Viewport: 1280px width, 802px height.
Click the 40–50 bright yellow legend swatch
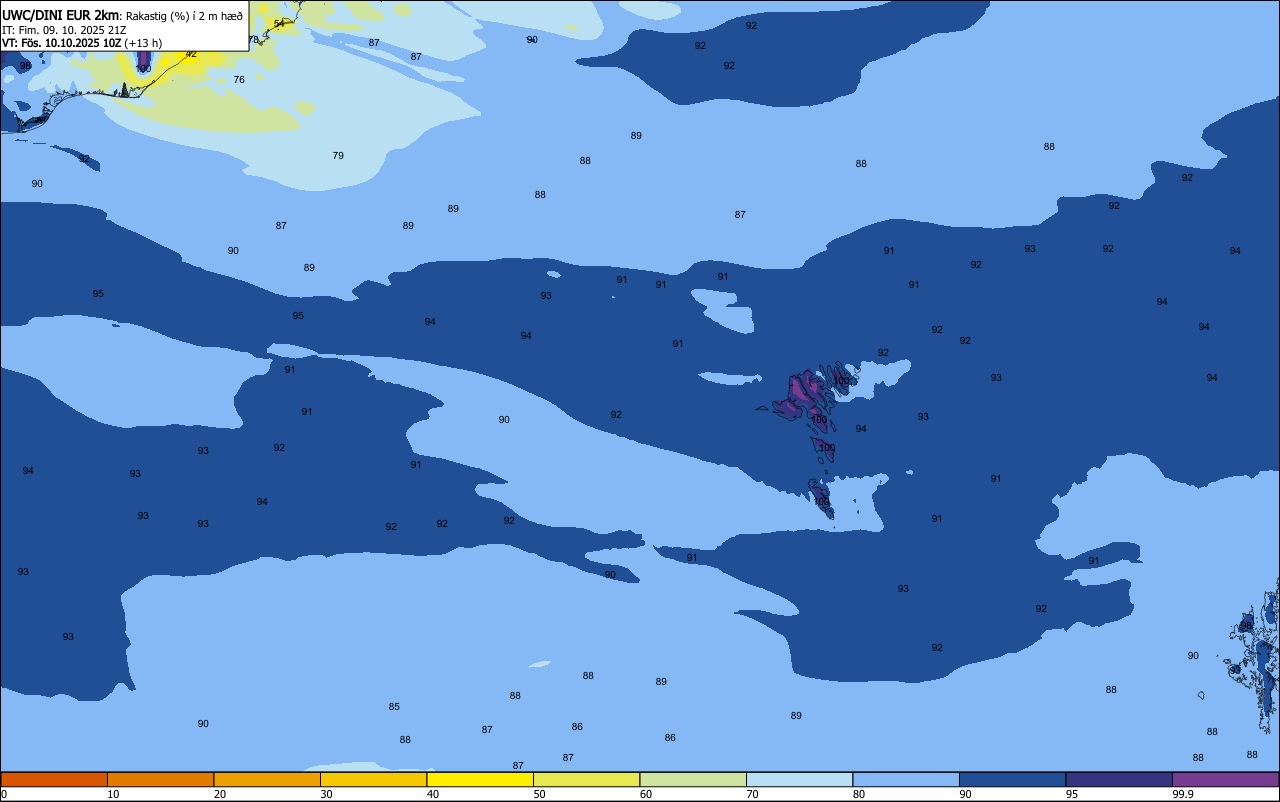coord(480,779)
